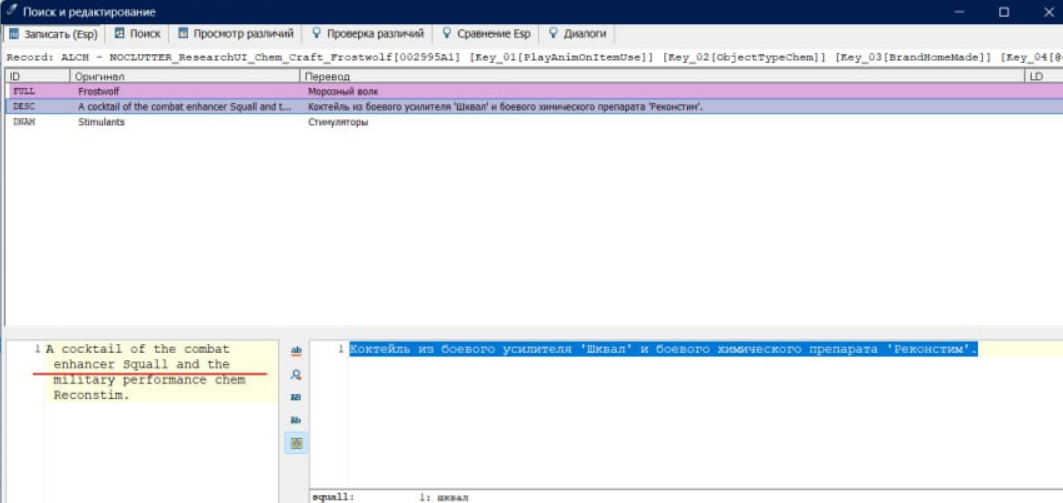The width and height of the screenshot is (1063, 503).
Task: Open the Записать (Esp) tab
Action: point(54,34)
